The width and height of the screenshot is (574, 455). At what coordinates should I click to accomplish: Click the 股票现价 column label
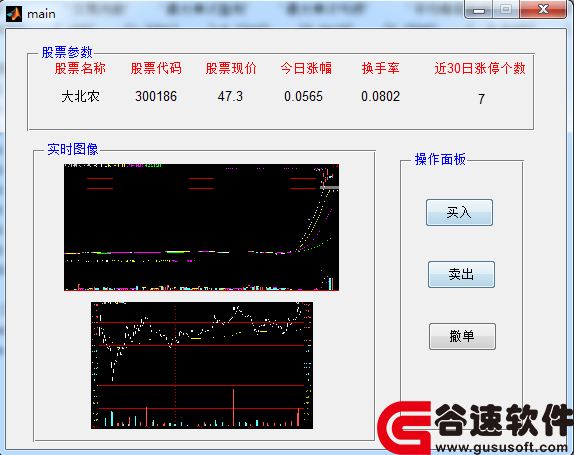coord(231,68)
